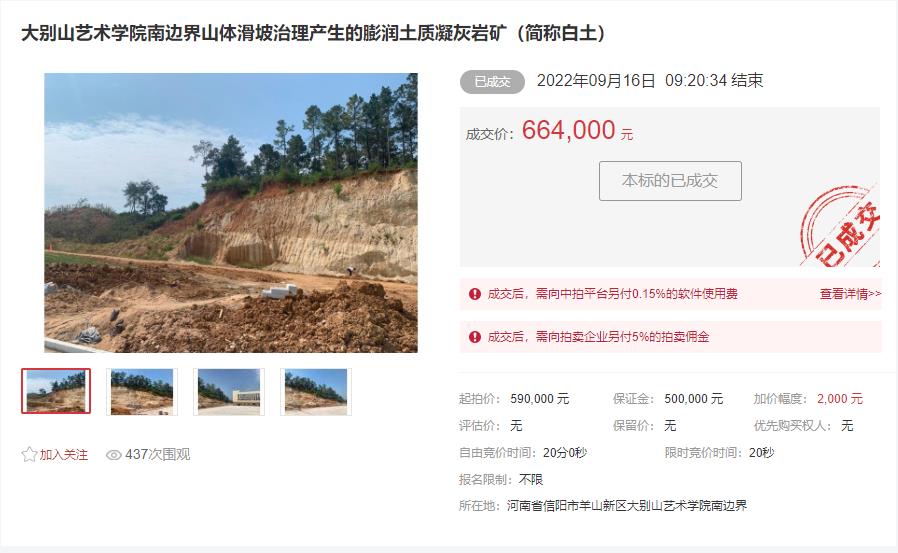This screenshot has height=553, width=898.
Task: Click the 本标的已成交 button
Action: (670, 181)
